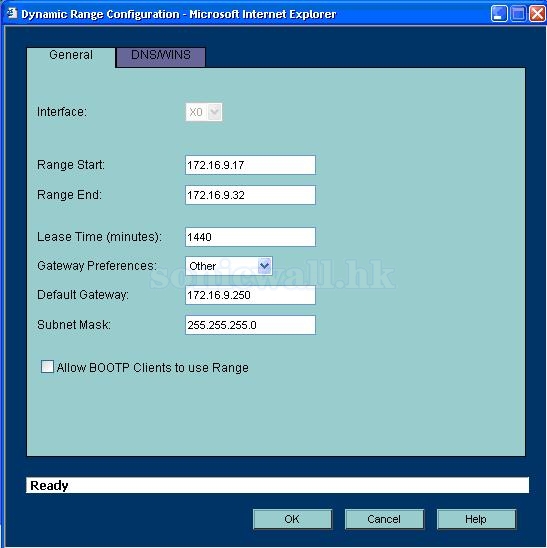This screenshot has width=547, height=548.
Task: Click the Internet Explorer page icon in title bar
Action: point(12,13)
